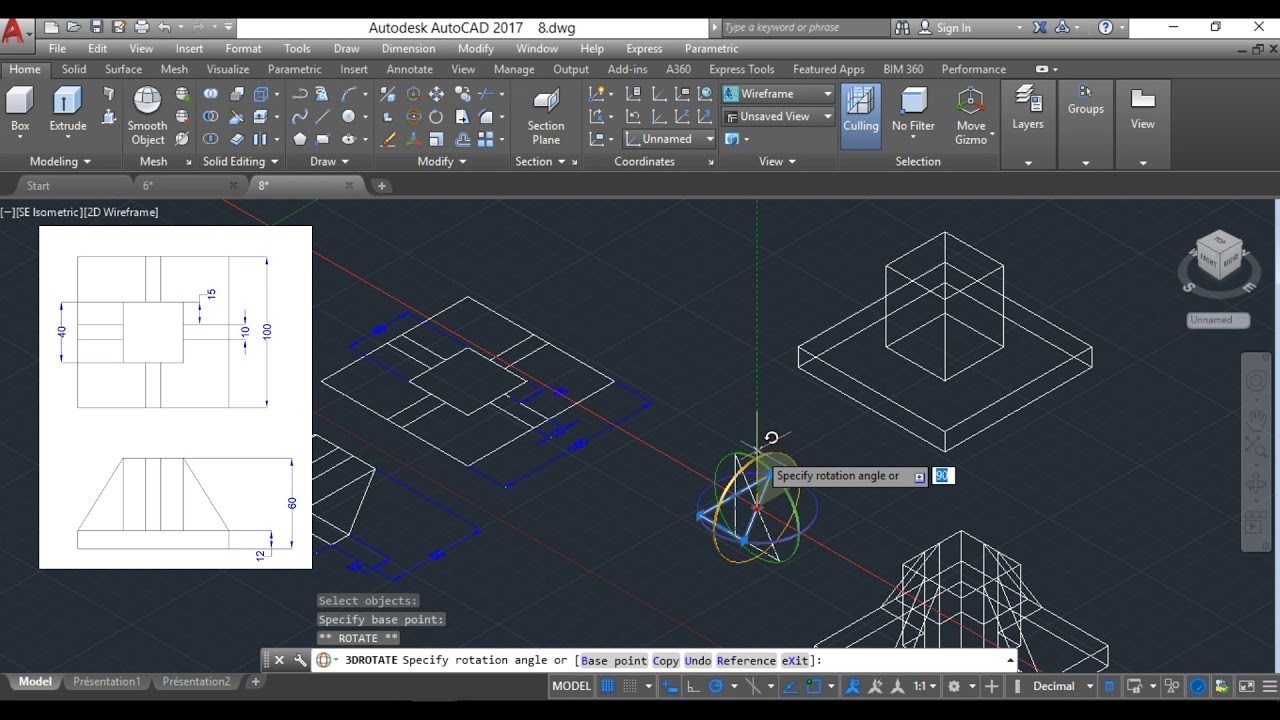The width and height of the screenshot is (1280, 720).
Task: Click the [2D Wireframe] visual style label
Action: (x=120, y=212)
